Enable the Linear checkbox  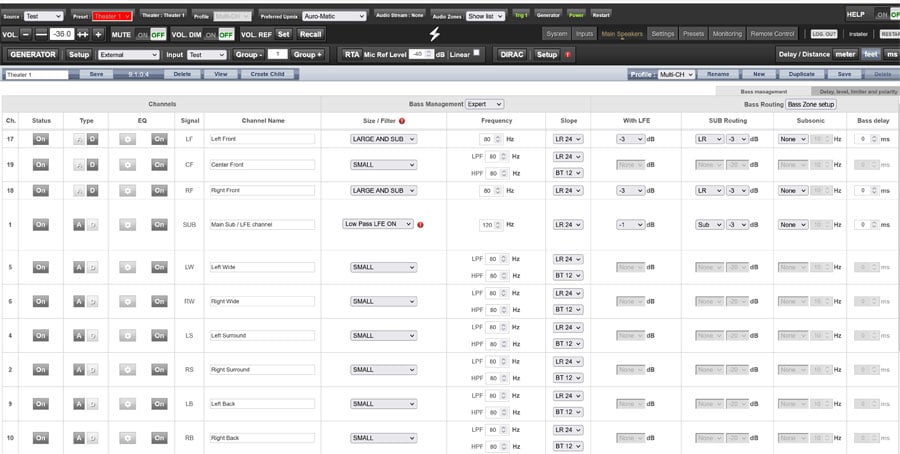(x=477, y=54)
